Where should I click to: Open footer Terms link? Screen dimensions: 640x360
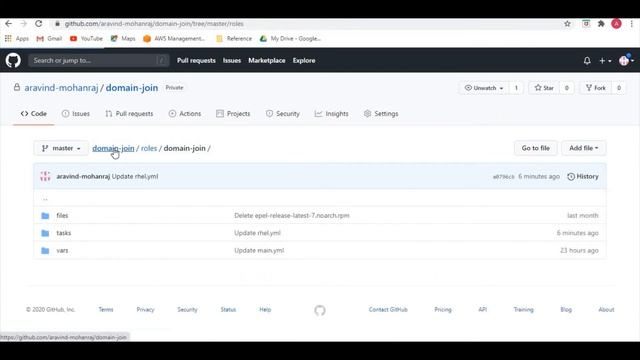coord(106,310)
